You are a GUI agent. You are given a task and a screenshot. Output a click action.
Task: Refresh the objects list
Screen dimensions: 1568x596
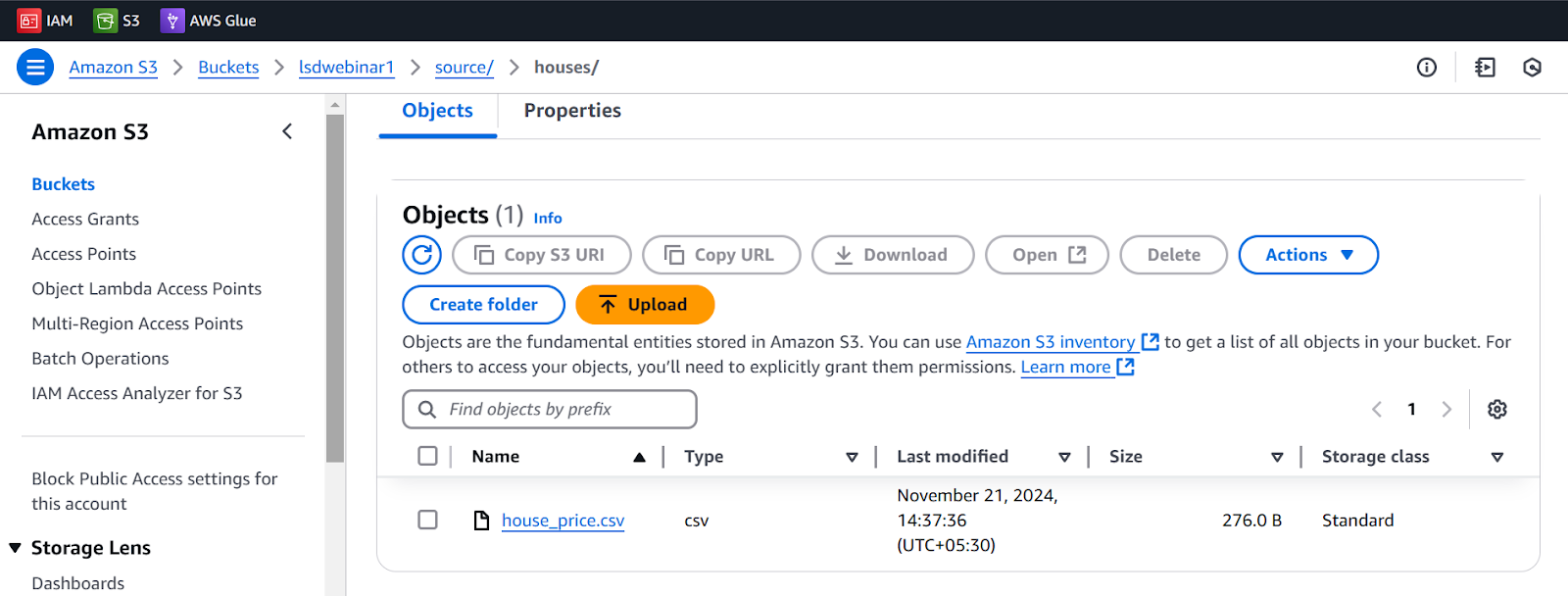pyautogui.click(x=421, y=255)
